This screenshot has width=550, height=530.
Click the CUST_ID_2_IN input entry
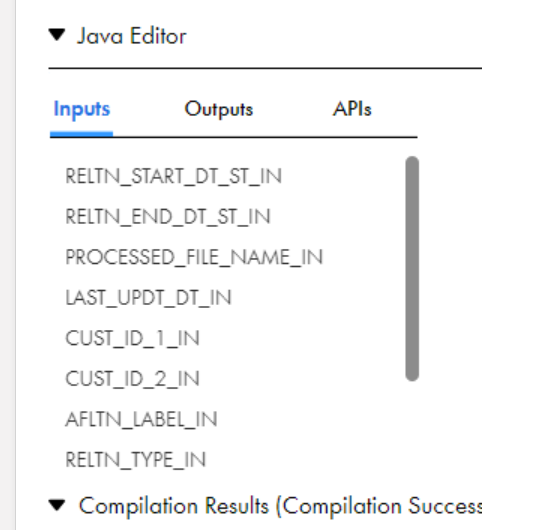132,379
